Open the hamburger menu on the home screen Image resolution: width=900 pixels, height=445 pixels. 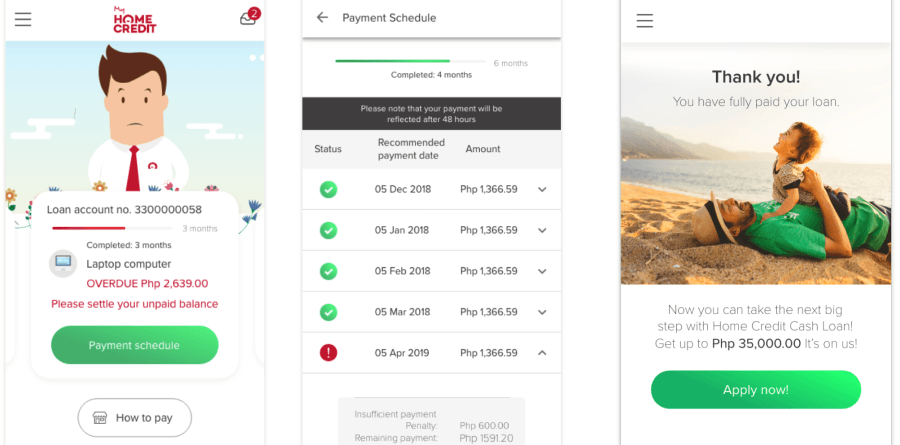click(x=23, y=20)
